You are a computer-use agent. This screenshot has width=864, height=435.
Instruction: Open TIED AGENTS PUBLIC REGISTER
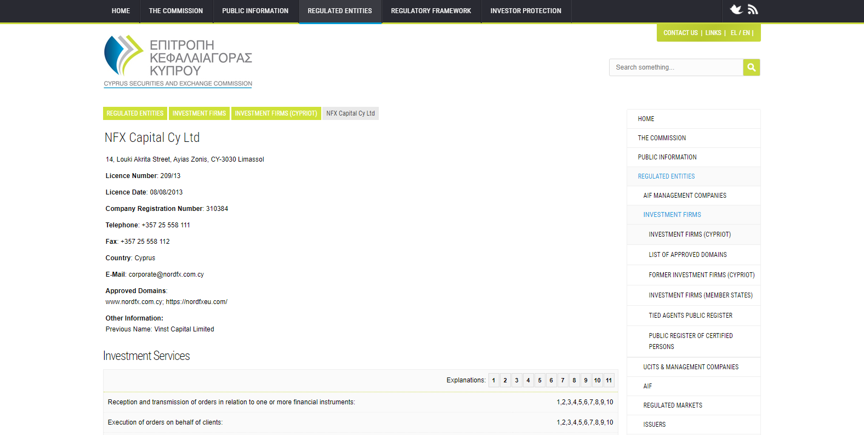pos(694,316)
